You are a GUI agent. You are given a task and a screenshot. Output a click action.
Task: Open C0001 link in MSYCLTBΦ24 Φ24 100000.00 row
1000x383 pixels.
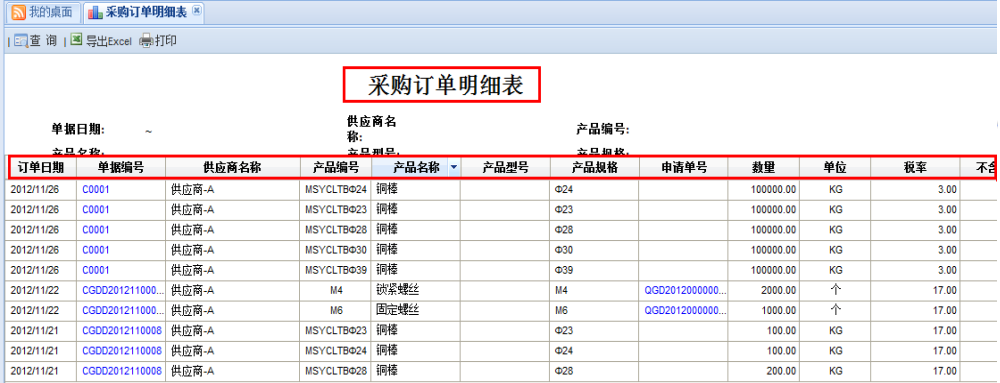(96, 189)
